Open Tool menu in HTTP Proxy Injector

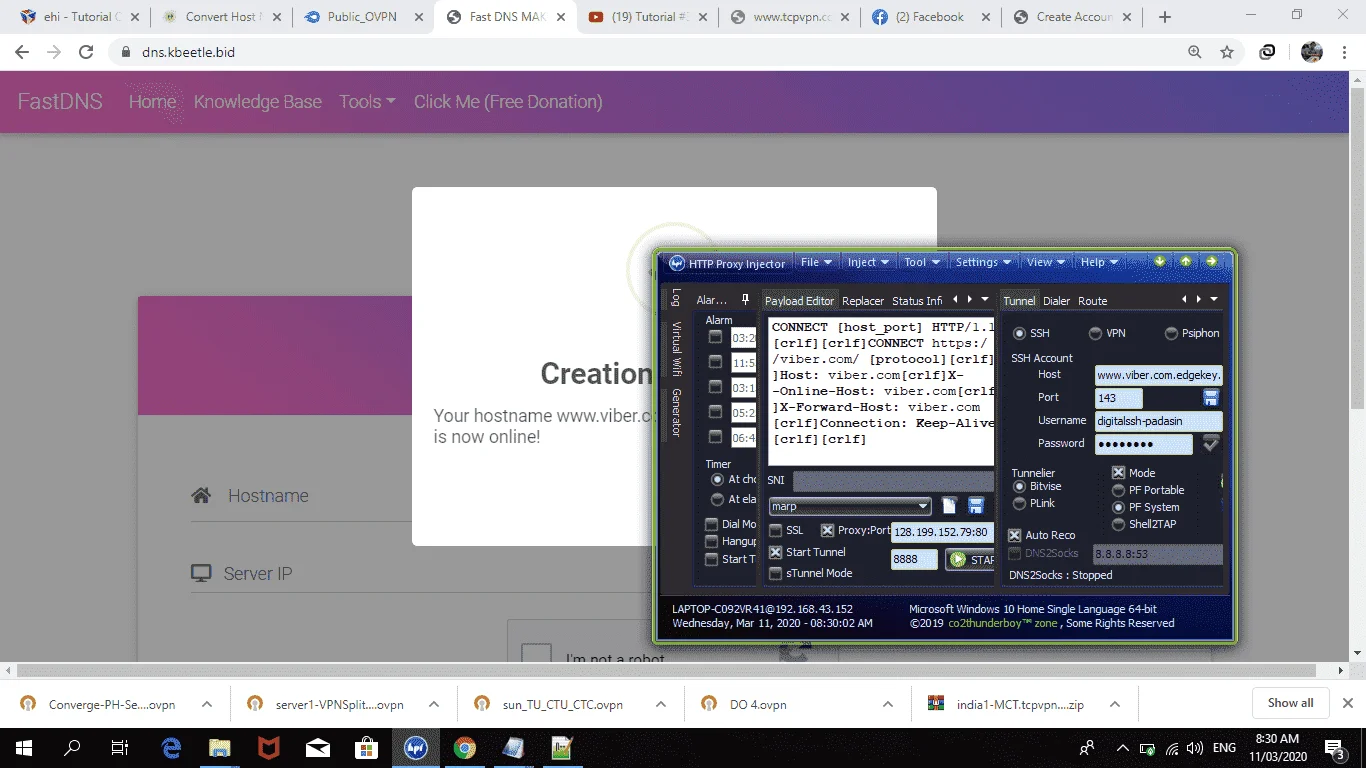tap(922, 262)
